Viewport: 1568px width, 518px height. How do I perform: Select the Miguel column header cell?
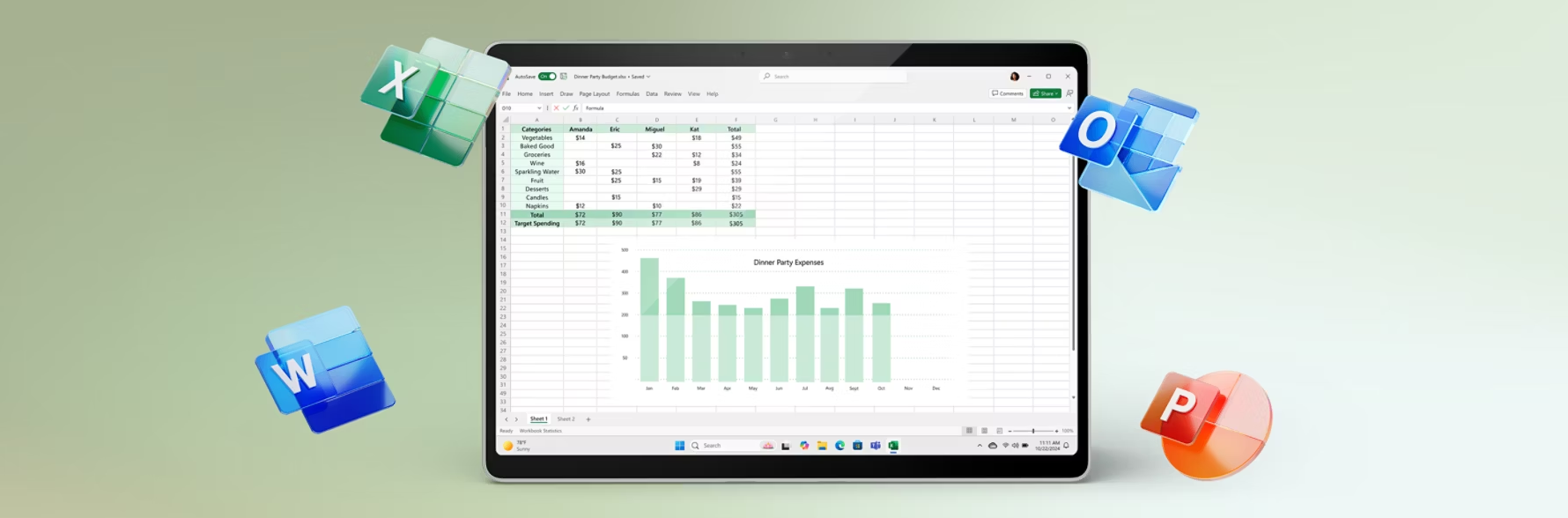655,129
